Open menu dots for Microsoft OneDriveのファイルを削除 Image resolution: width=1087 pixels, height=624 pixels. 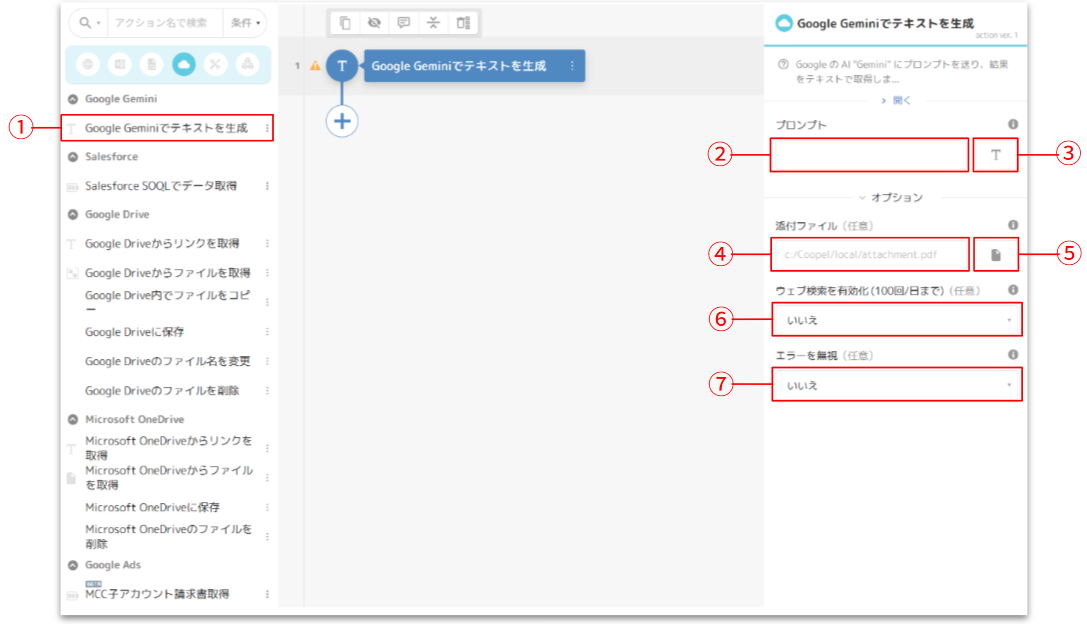tap(267, 537)
